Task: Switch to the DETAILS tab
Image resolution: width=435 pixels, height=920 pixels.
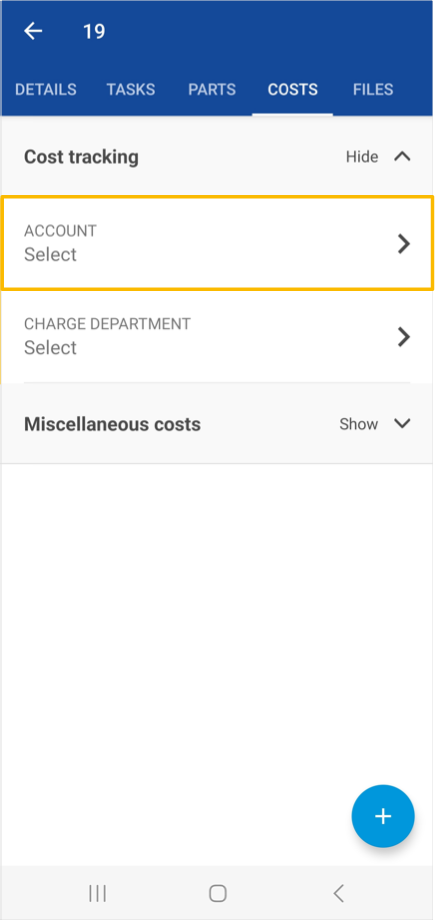Action: [x=46, y=90]
